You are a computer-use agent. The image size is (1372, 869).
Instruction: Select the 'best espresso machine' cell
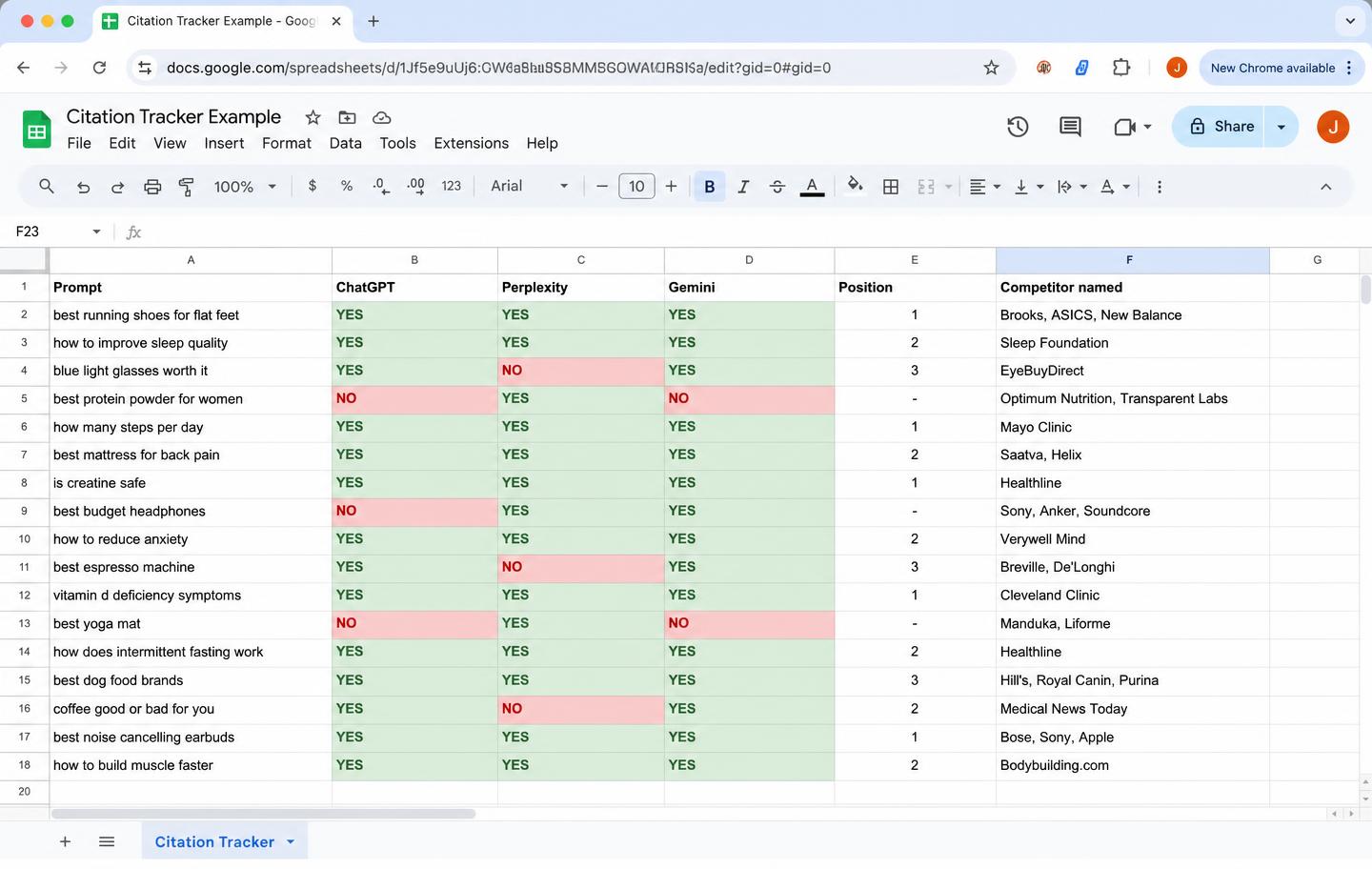click(191, 567)
